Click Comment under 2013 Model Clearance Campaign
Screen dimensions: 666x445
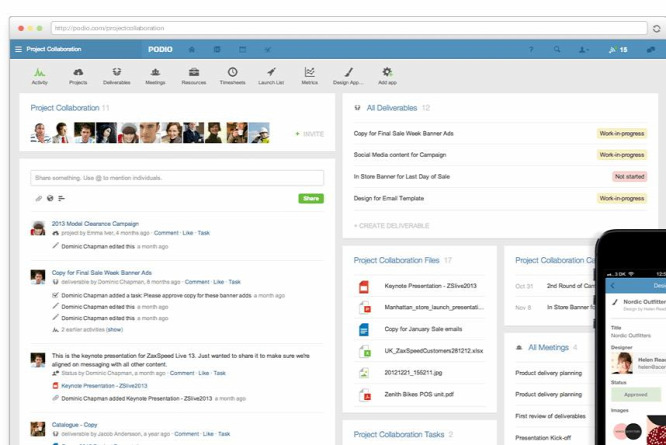point(166,233)
